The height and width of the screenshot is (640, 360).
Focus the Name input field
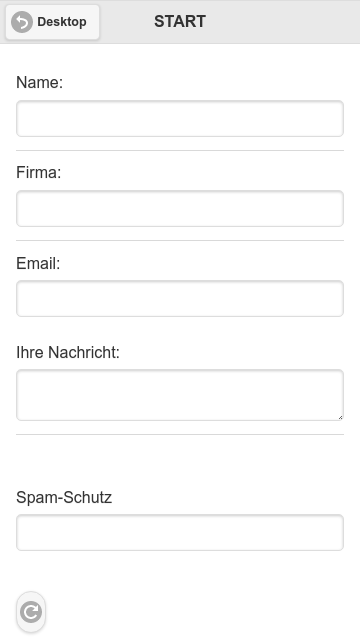pos(180,118)
